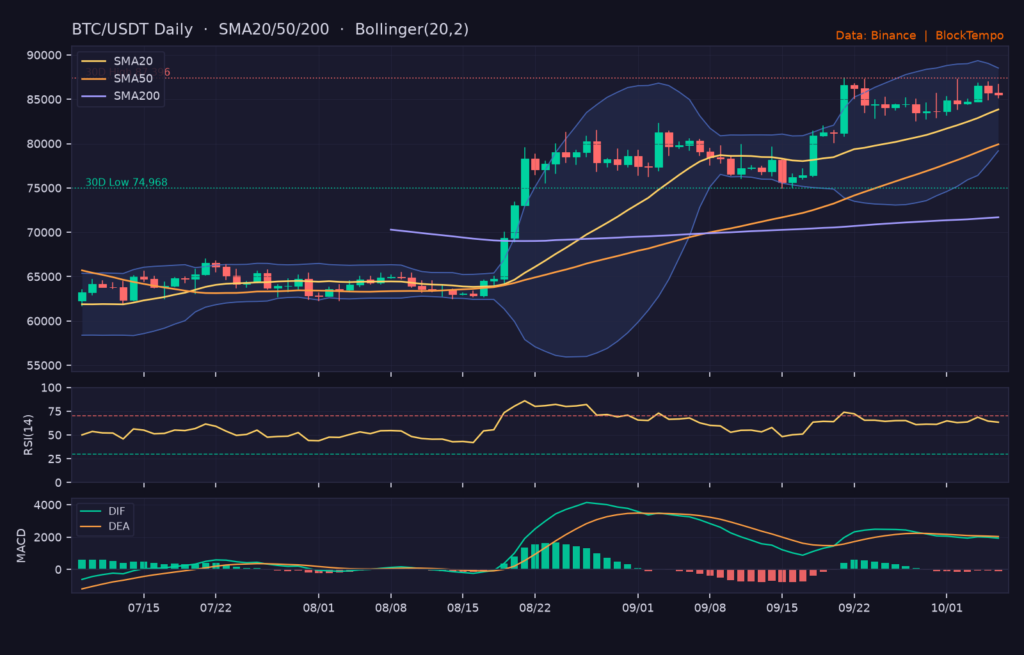Image resolution: width=1024 pixels, height=655 pixels.
Task: Click the 75 tick on RSI axis
Action: (x=55, y=411)
